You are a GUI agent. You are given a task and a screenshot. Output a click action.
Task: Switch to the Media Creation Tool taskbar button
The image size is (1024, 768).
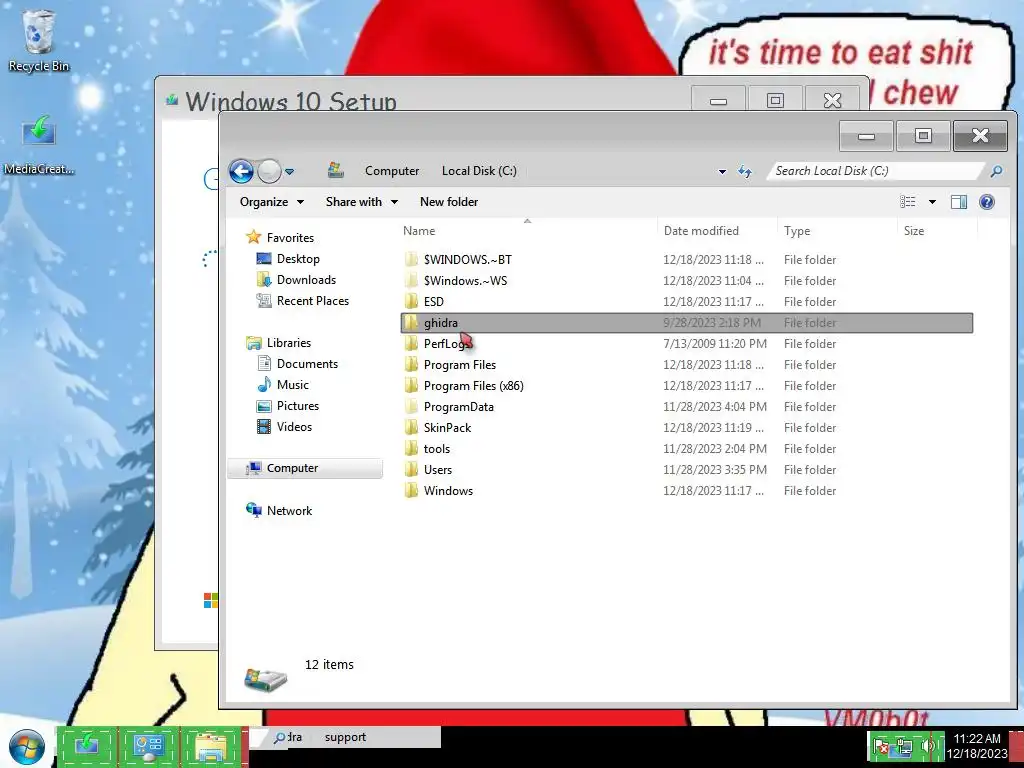point(87,746)
